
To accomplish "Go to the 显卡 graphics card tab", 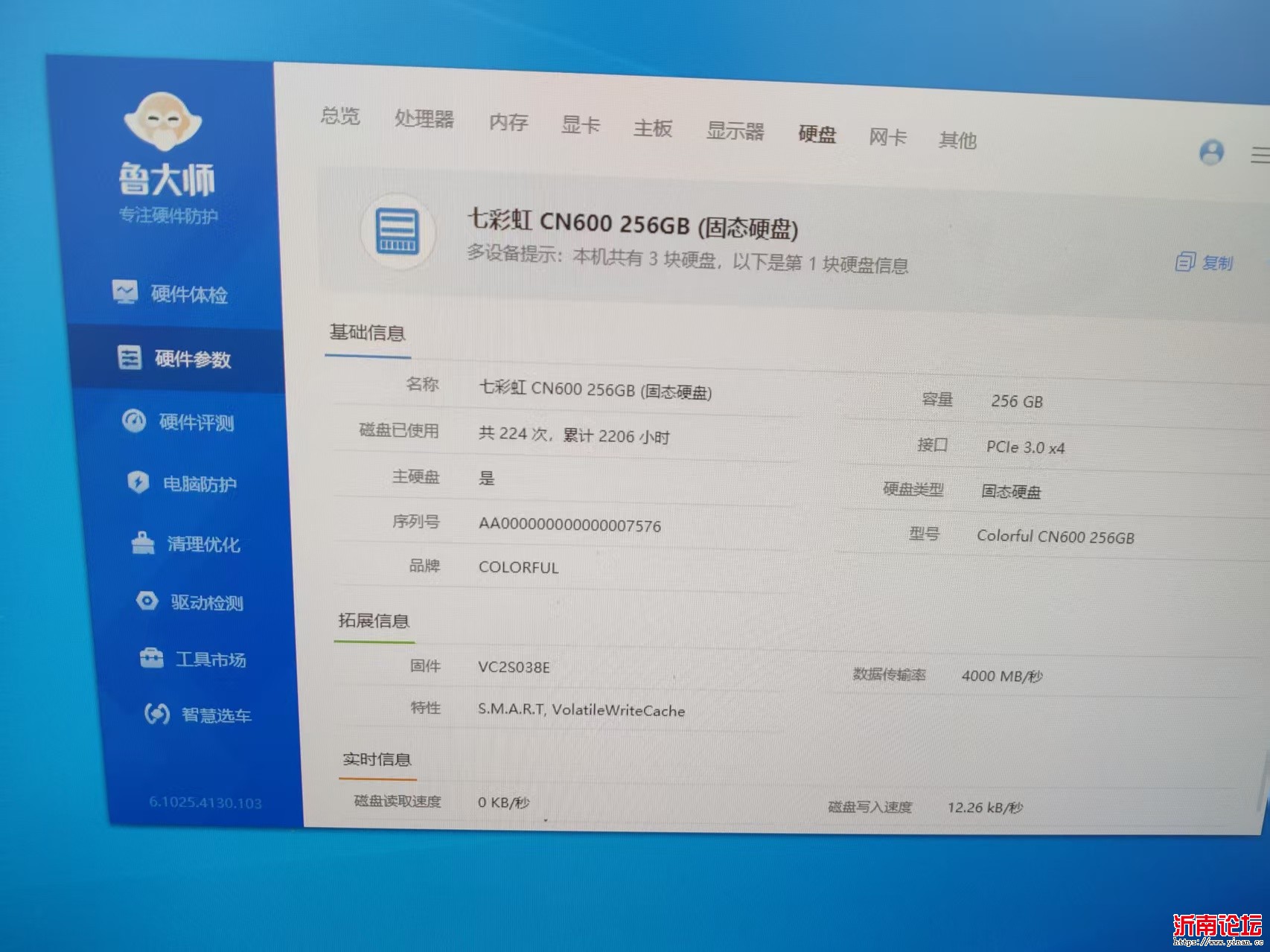I will [581, 125].
